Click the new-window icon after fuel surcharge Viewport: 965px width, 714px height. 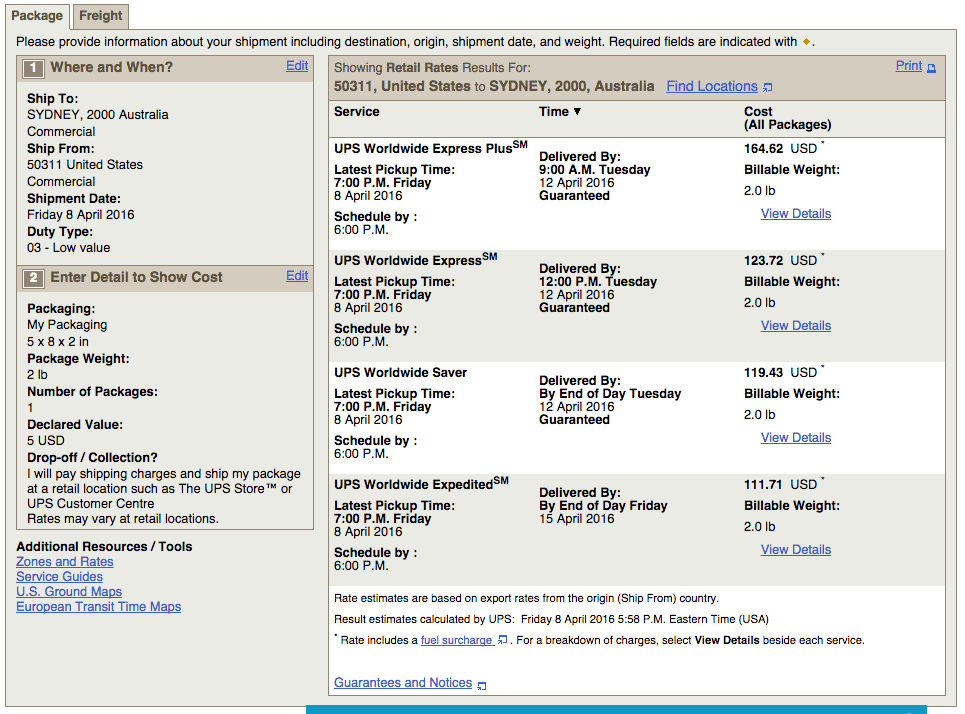(503, 641)
